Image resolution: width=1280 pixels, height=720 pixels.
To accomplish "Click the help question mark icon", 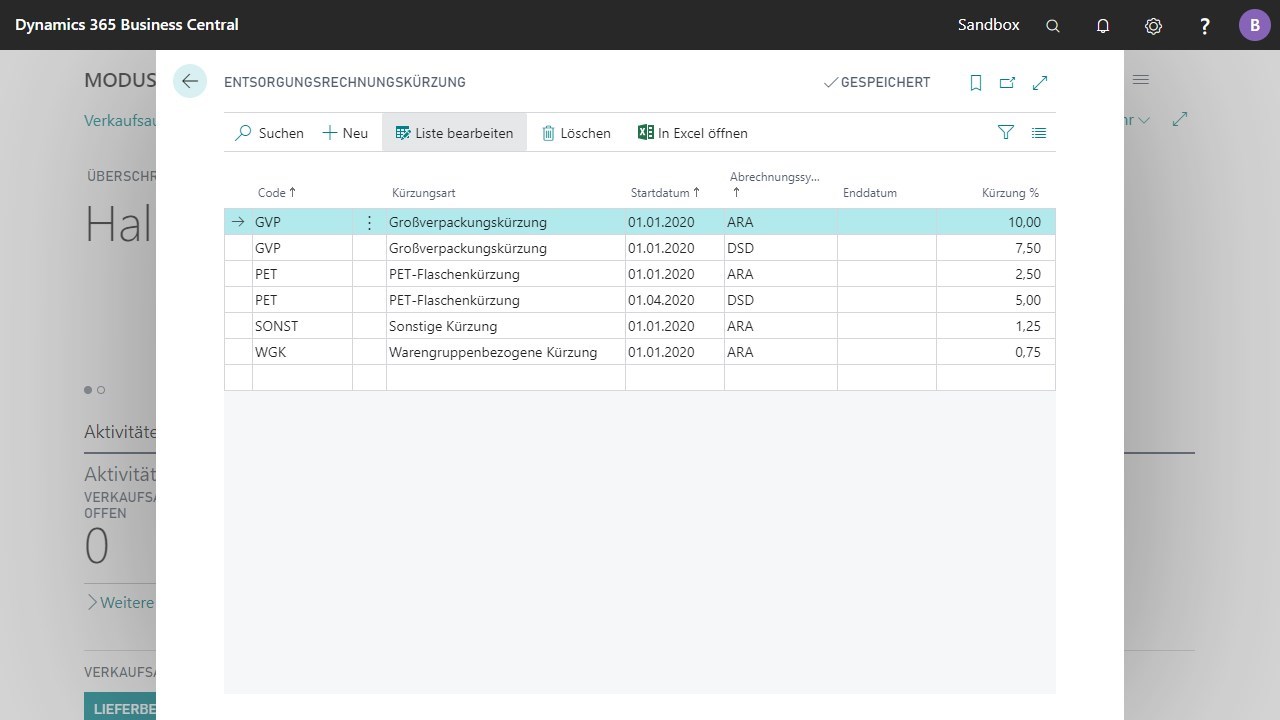I will 1204,26.
